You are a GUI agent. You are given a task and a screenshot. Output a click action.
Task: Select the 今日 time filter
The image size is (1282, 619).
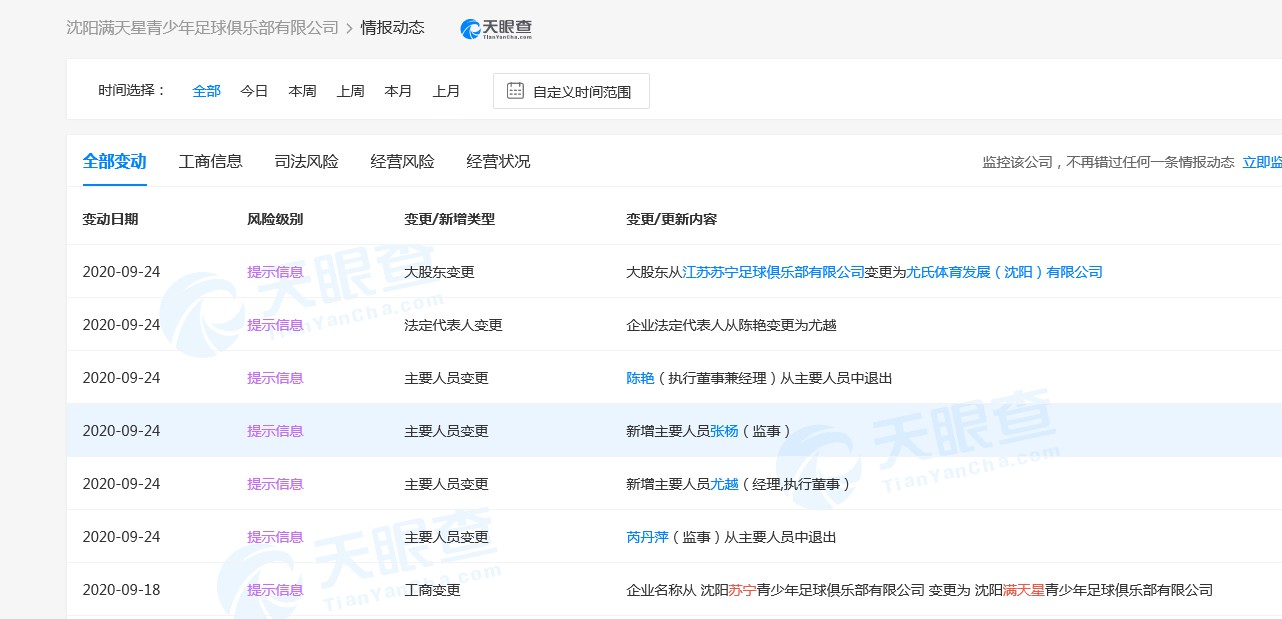tap(254, 91)
